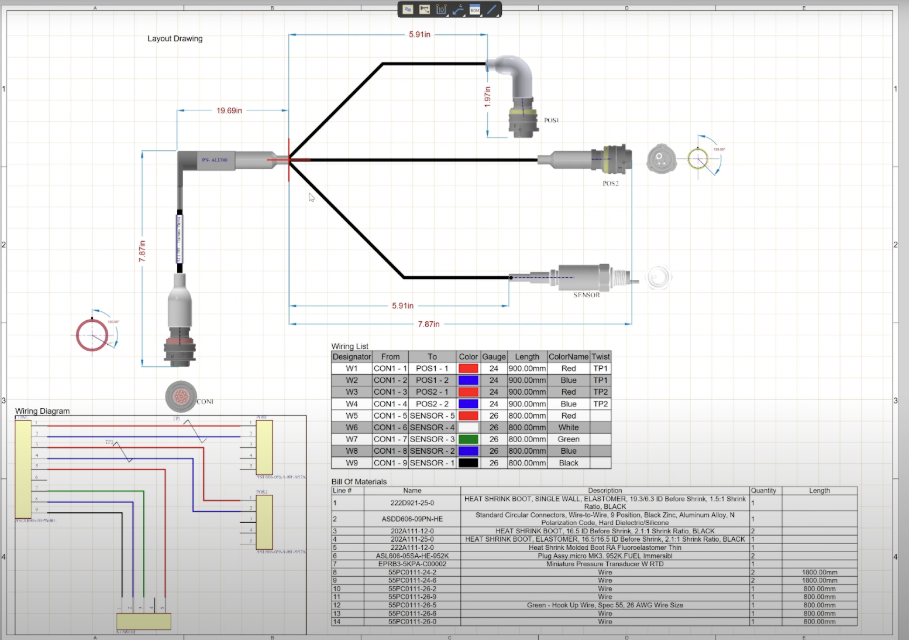This screenshot has width=909, height=640.
Task: Click the Wiring List title
Action: pos(350,346)
